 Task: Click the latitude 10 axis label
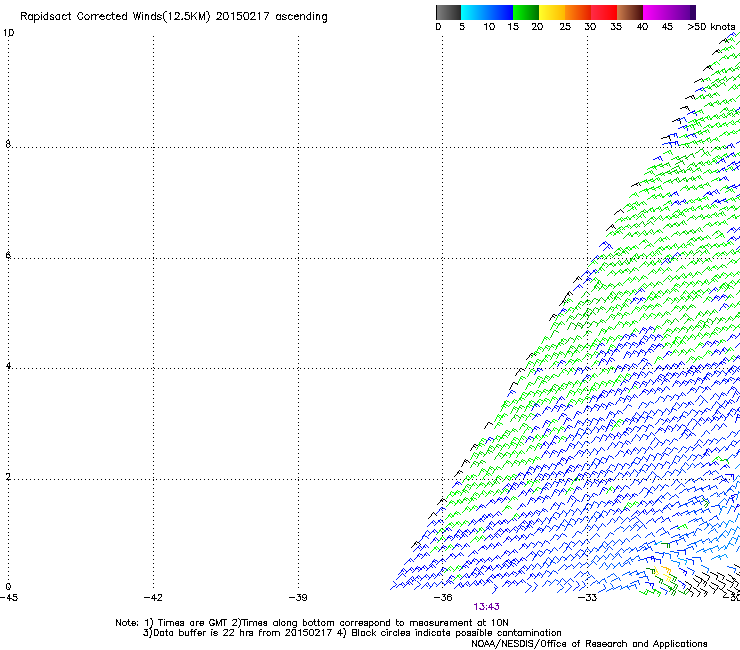click(x=8, y=33)
